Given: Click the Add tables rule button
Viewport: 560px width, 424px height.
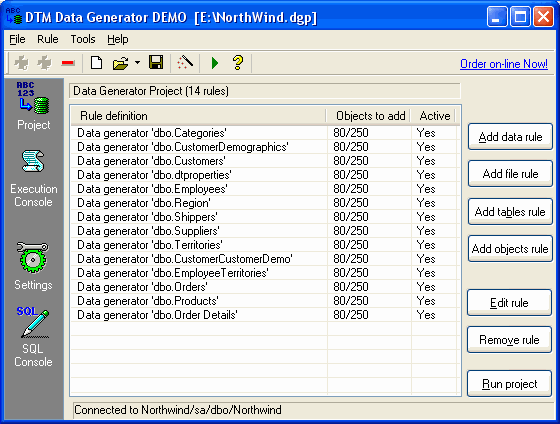Looking at the screenshot, I should coord(510,211).
